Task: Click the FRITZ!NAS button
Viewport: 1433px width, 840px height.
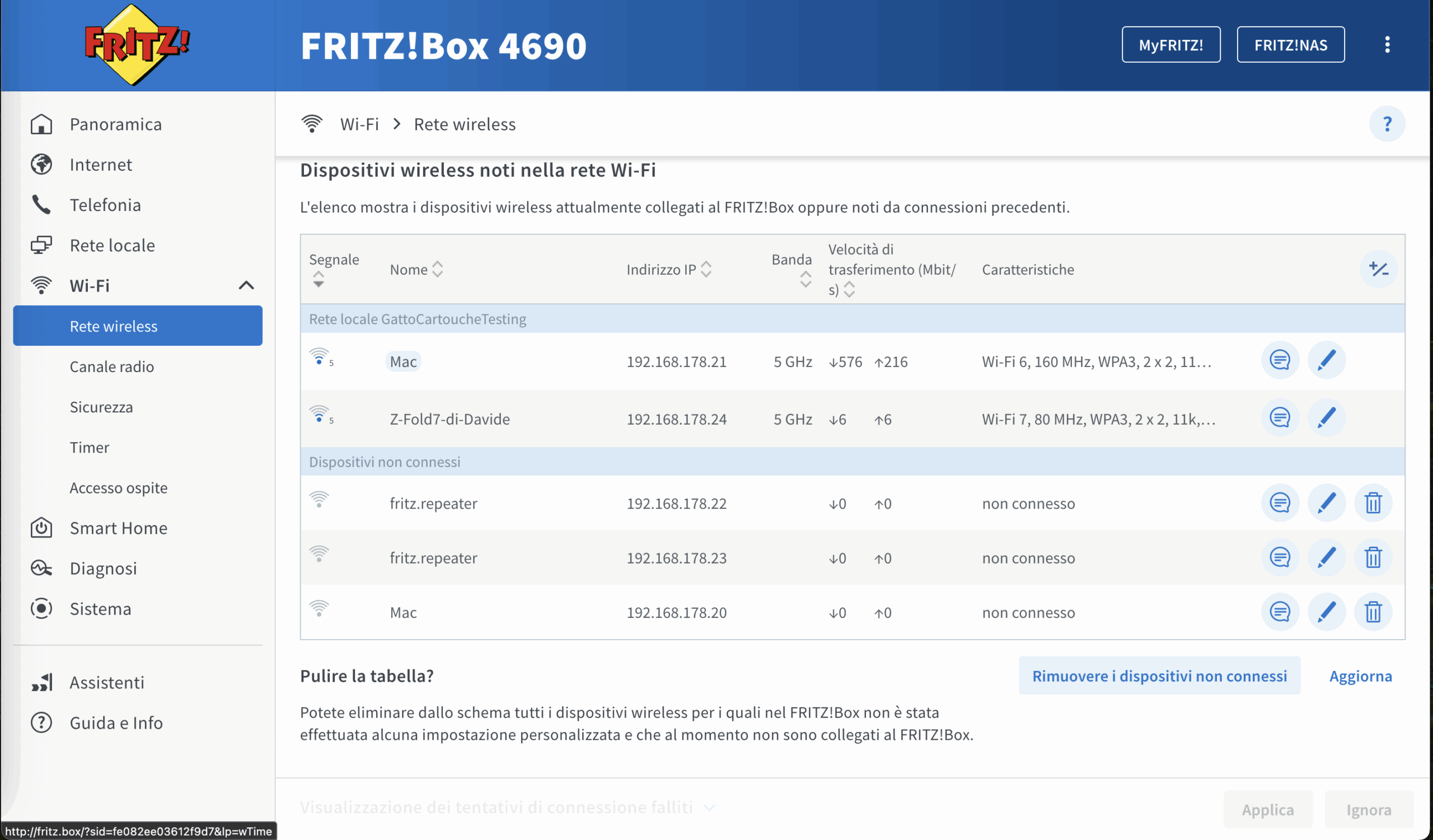Action: click(1291, 44)
